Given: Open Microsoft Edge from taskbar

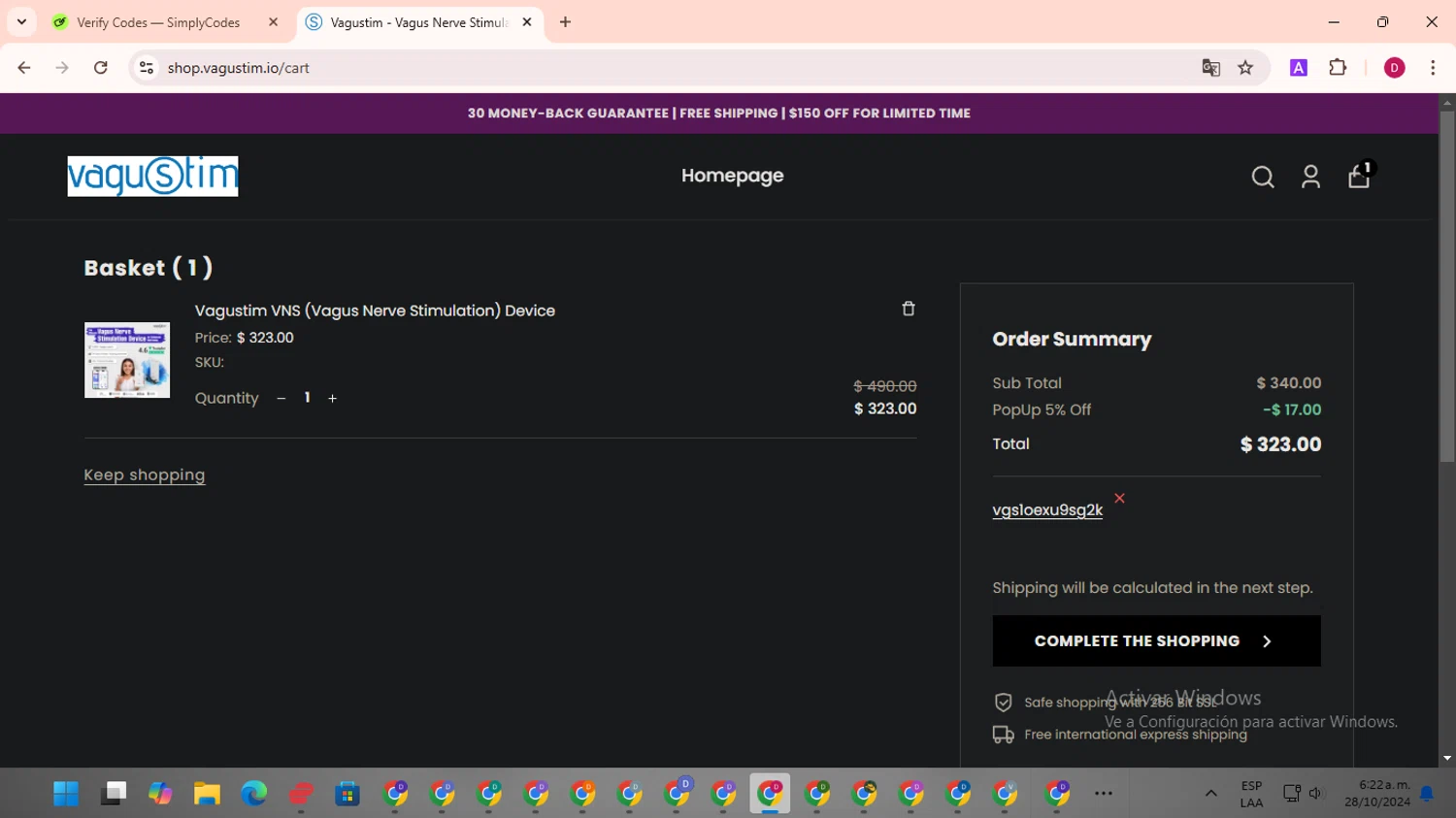Looking at the screenshot, I should [x=253, y=794].
